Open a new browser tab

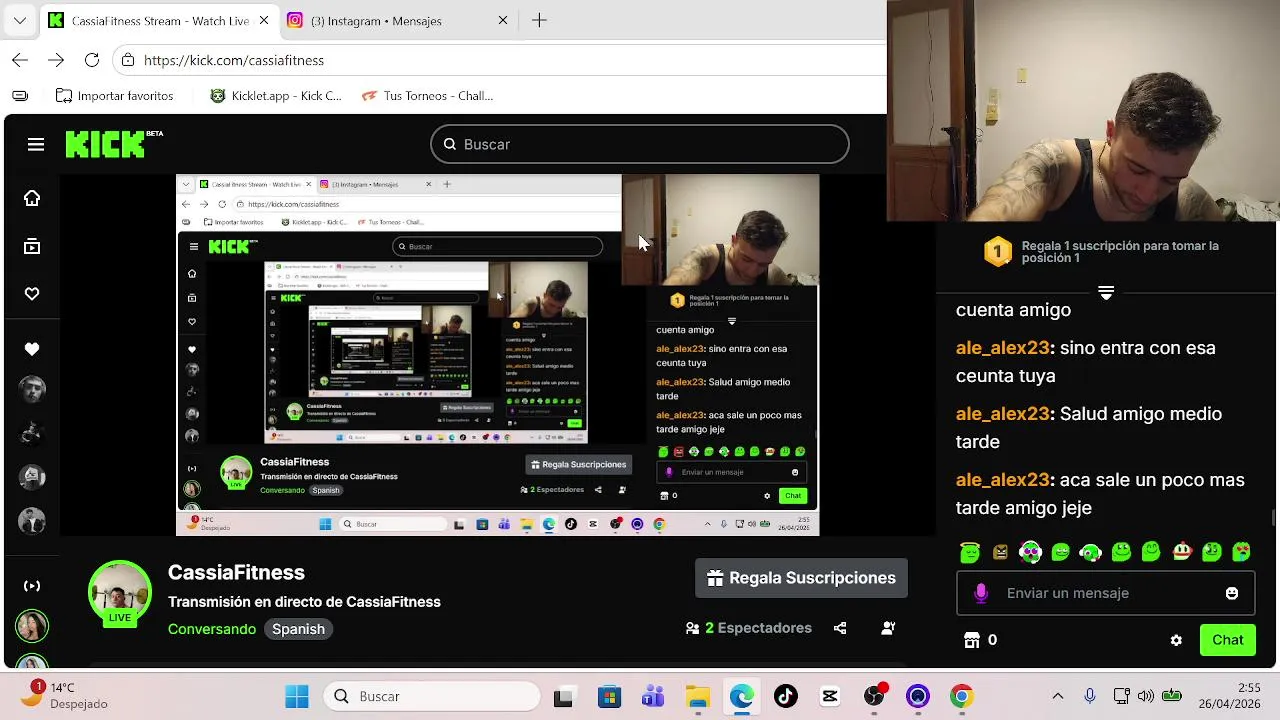[x=539, y=20]
